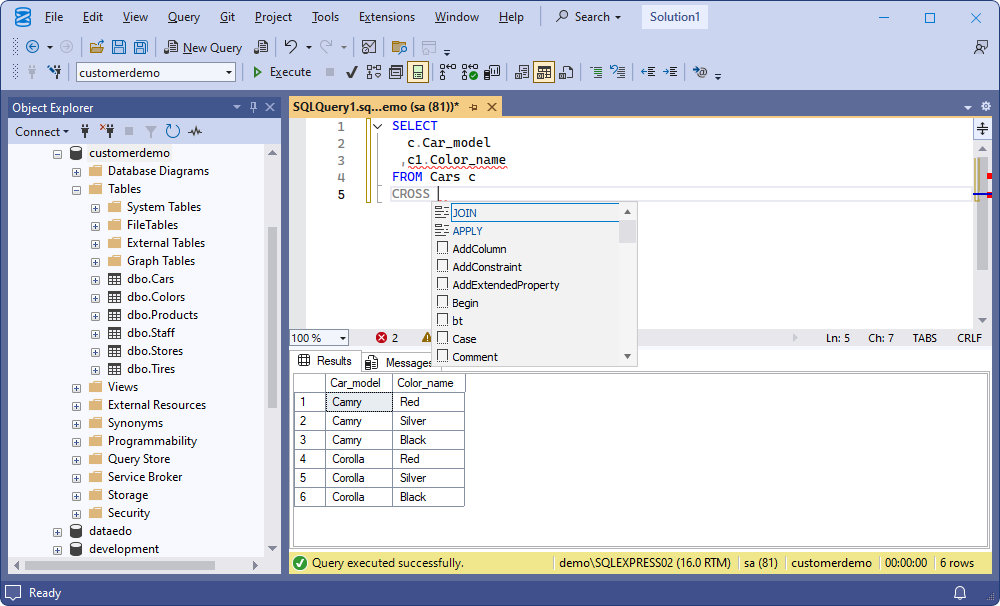
Task: Run the query with Execute
Action: click(283, 72)
